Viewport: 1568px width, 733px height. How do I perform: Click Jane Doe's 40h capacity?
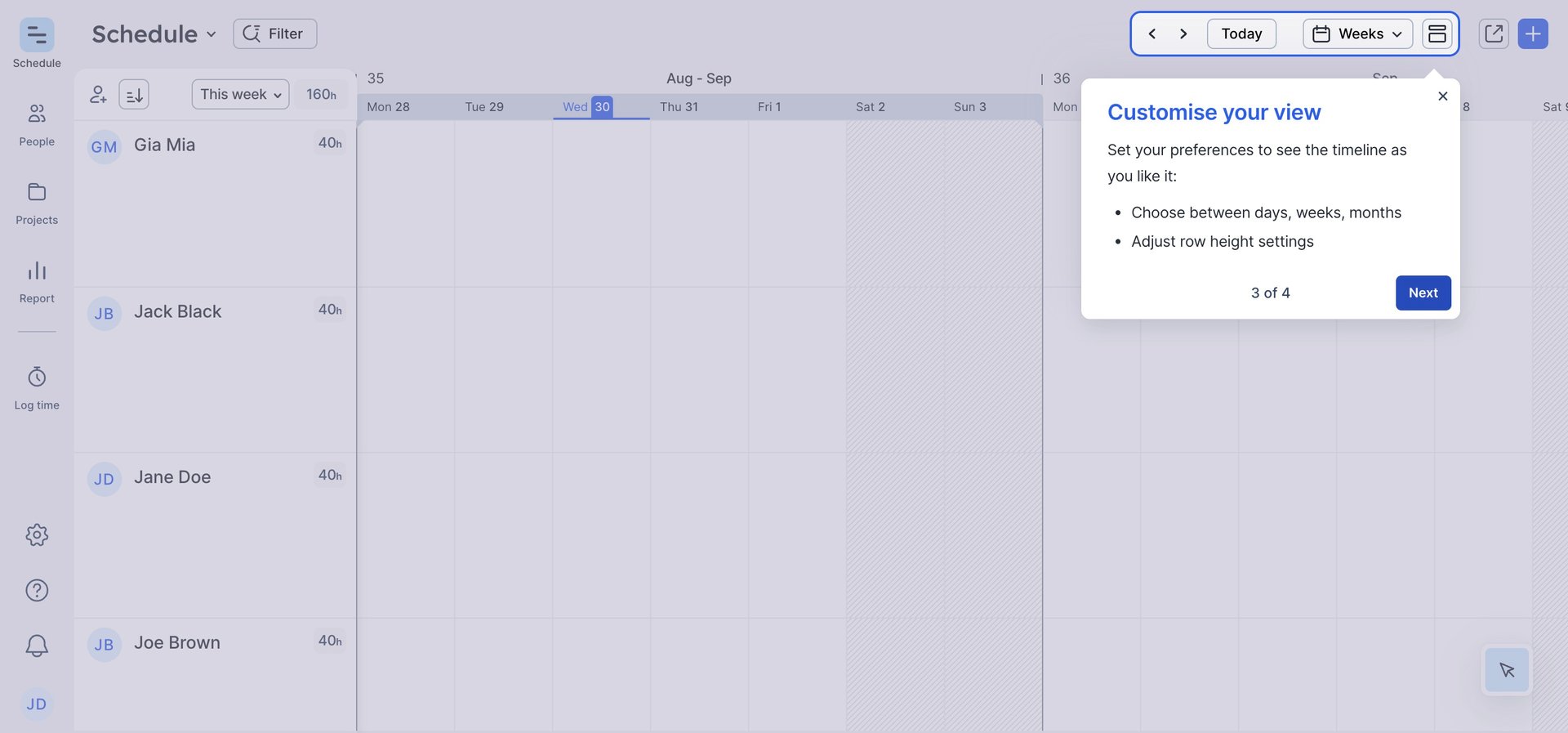[x=331, y=476]
